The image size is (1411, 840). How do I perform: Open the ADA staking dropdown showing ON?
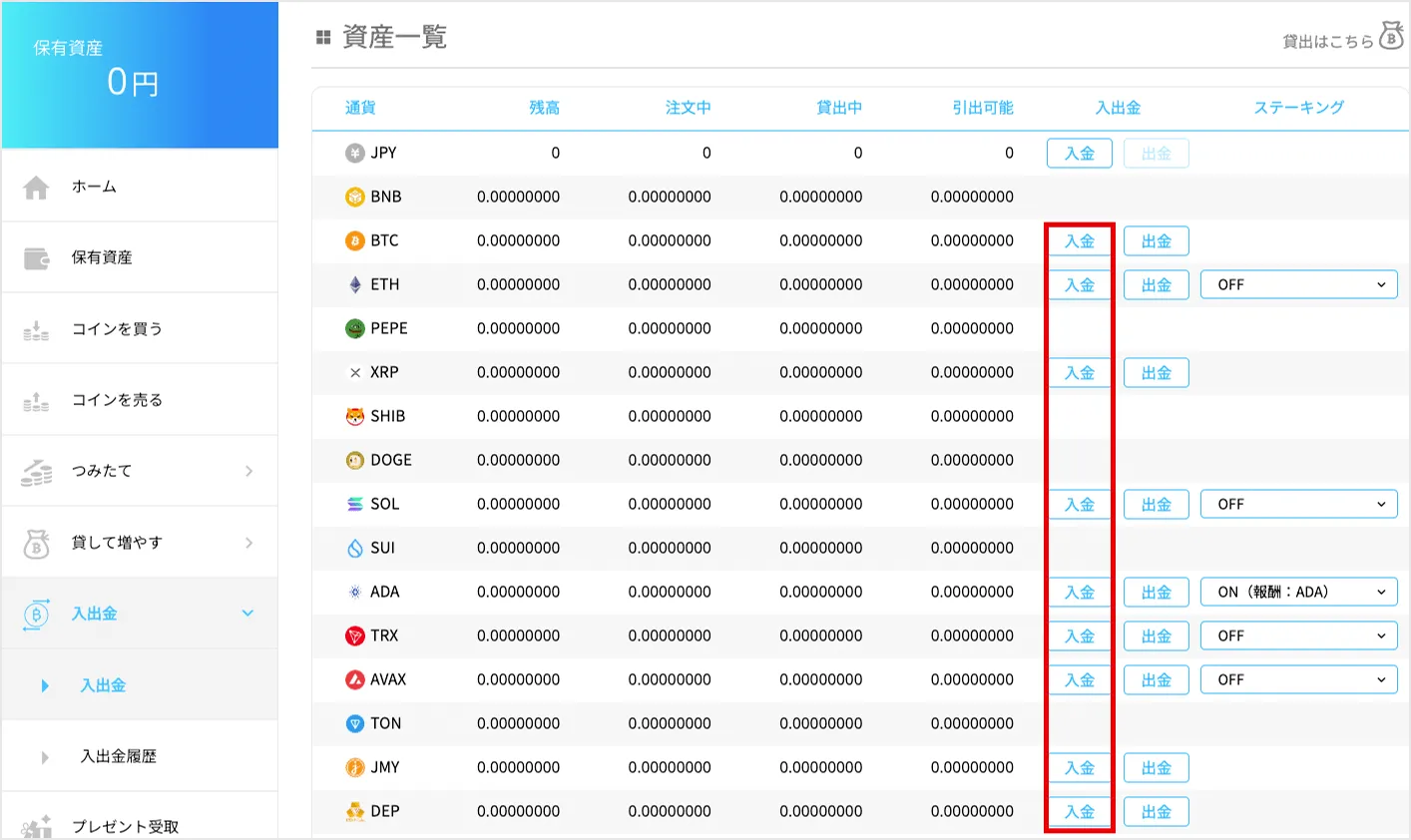(x=1298, y=592)
